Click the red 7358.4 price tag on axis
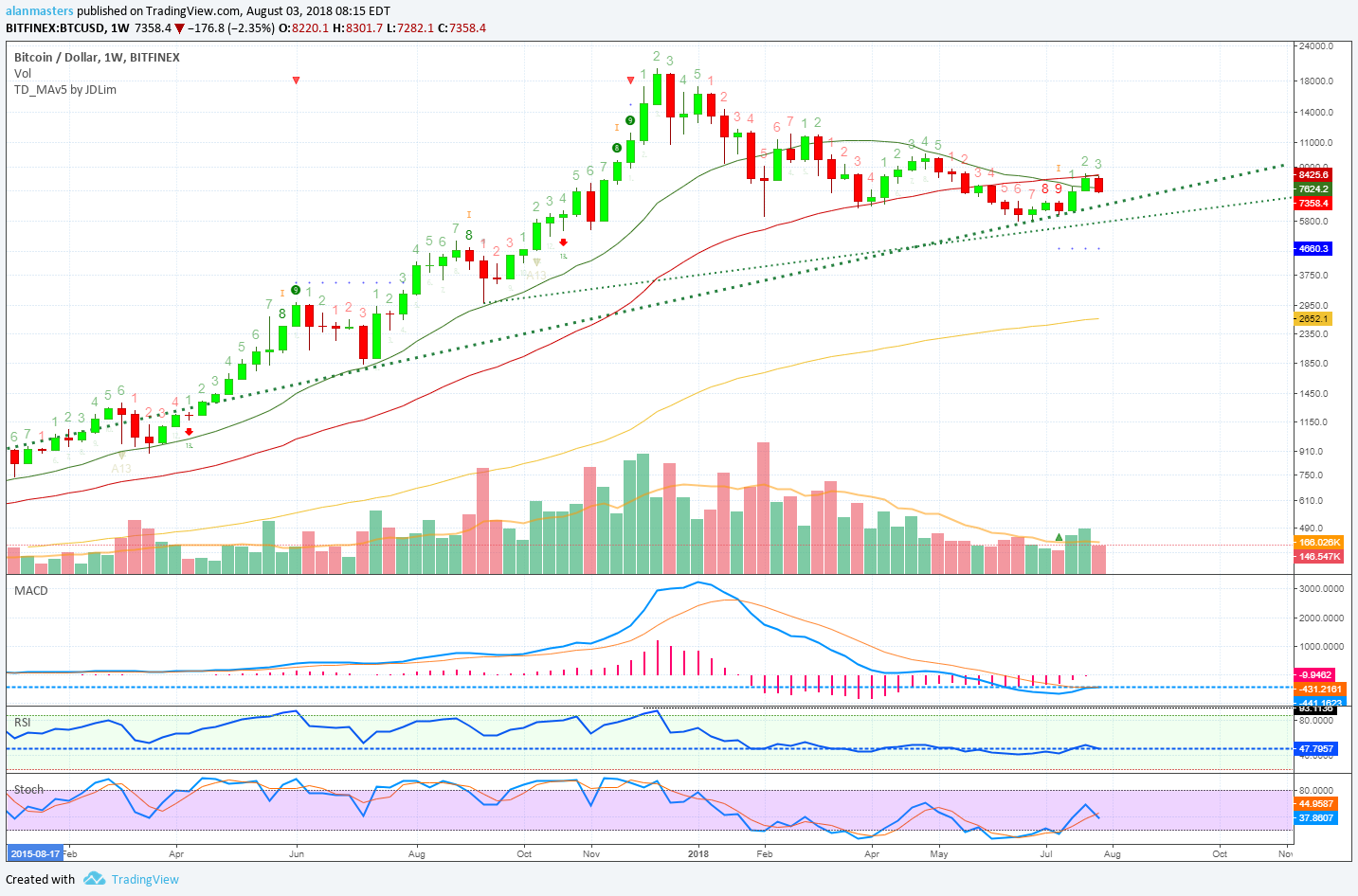 pos(1313,204)
